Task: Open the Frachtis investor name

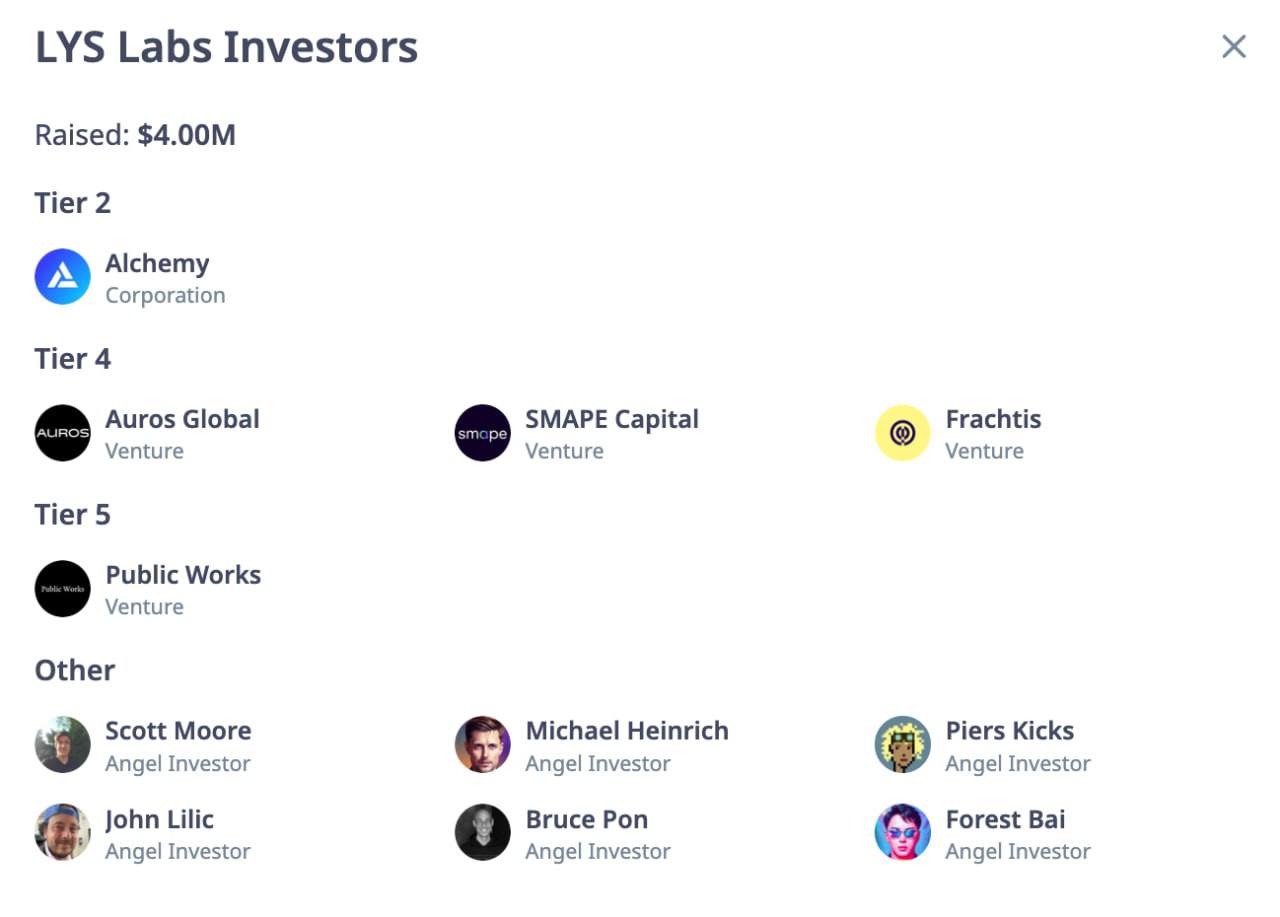Action: tap(993, 419)
